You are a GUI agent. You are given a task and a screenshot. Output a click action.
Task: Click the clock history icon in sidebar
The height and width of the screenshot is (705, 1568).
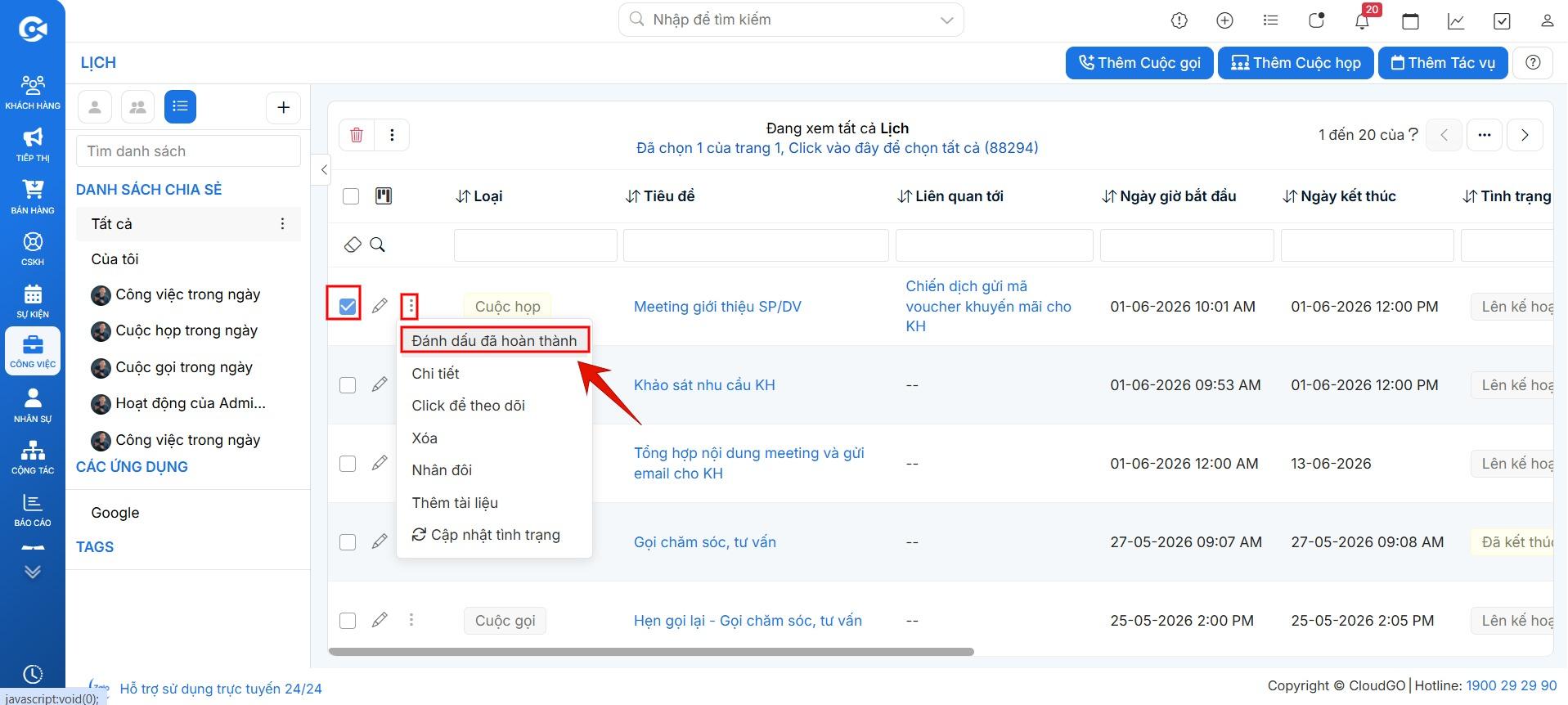[33, 674]
